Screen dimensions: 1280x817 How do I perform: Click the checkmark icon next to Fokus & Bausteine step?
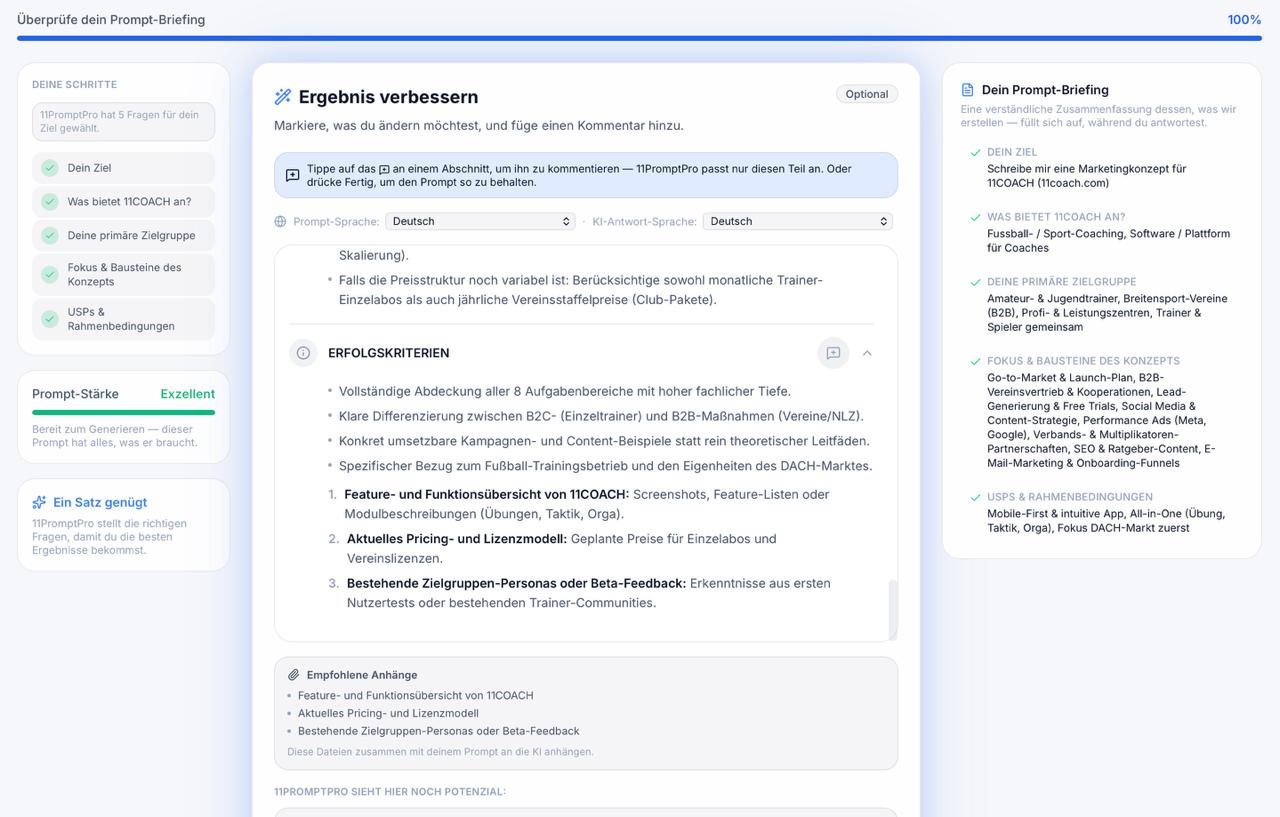point(49,275)
